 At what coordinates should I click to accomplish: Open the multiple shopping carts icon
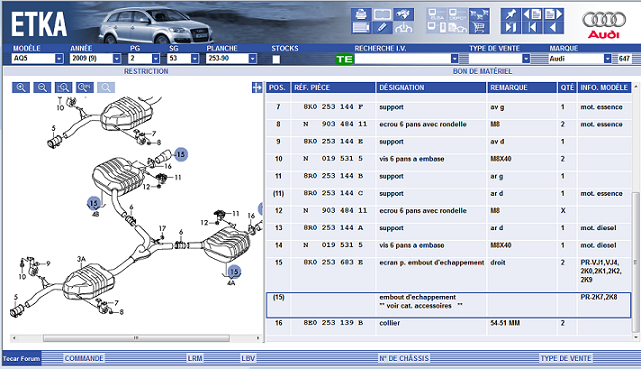479,14
